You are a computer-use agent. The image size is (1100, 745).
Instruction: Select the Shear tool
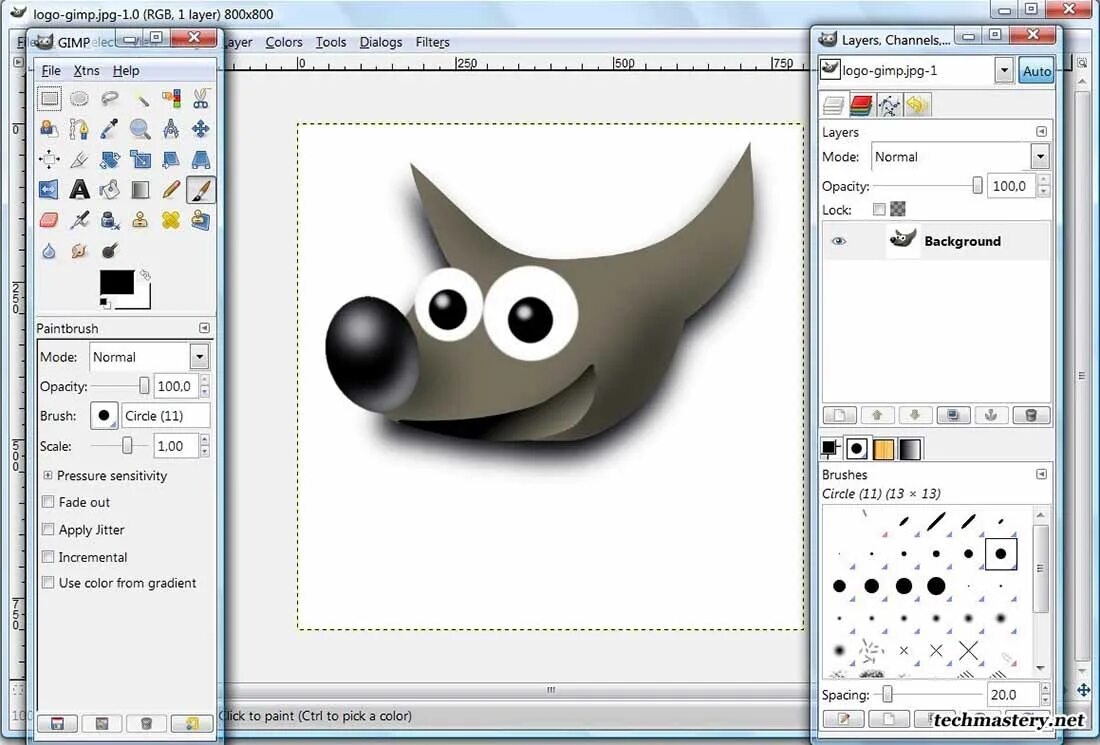(170, 159)
